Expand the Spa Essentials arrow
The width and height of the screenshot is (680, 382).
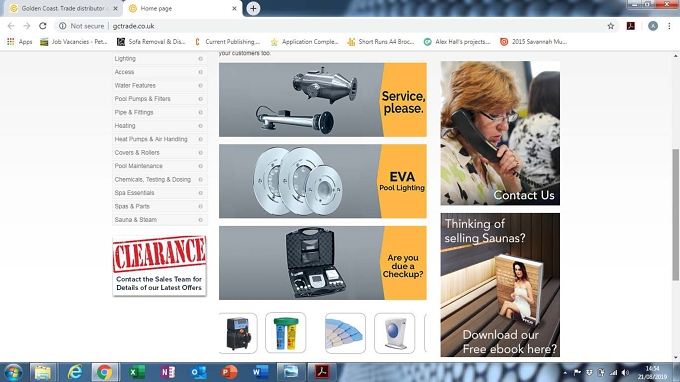[x=200, y=193]
